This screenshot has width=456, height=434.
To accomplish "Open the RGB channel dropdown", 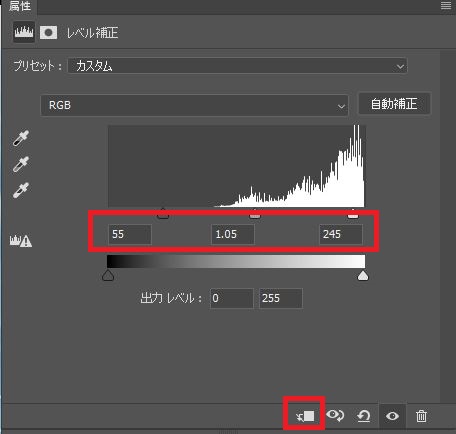I will (194, 106).
